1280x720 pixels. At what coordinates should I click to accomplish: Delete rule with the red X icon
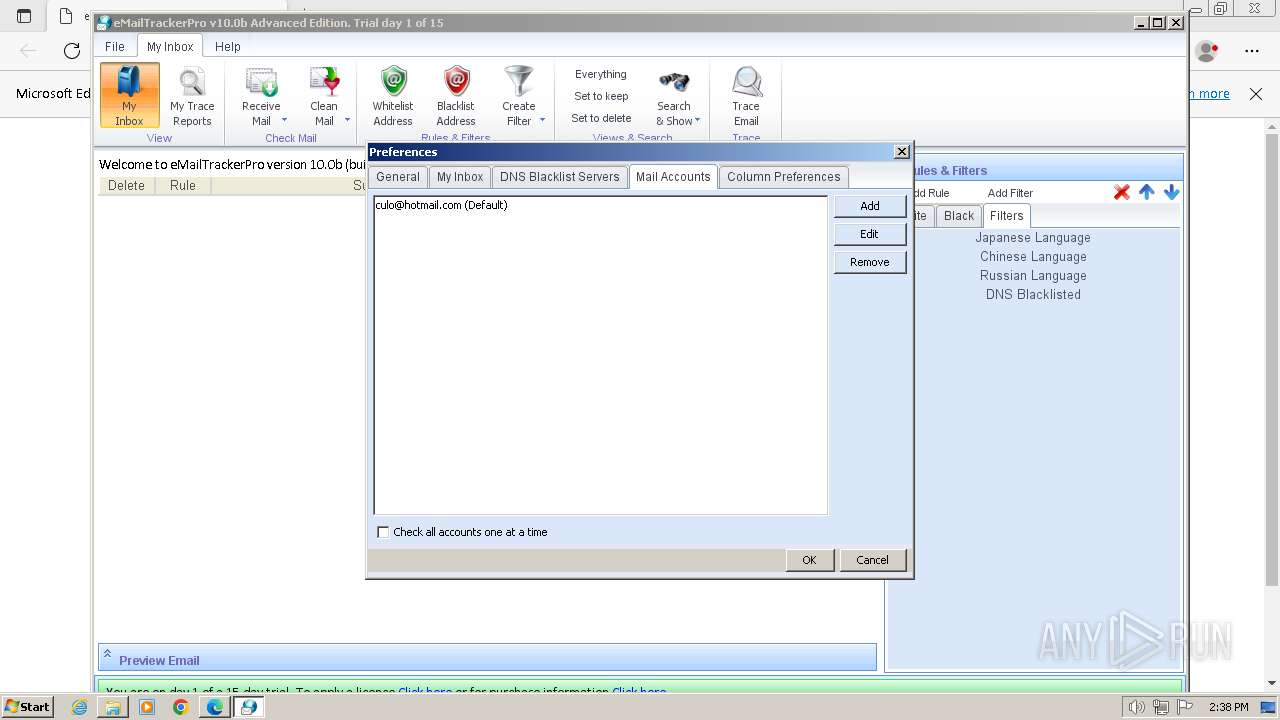[x=1122, y=192]
